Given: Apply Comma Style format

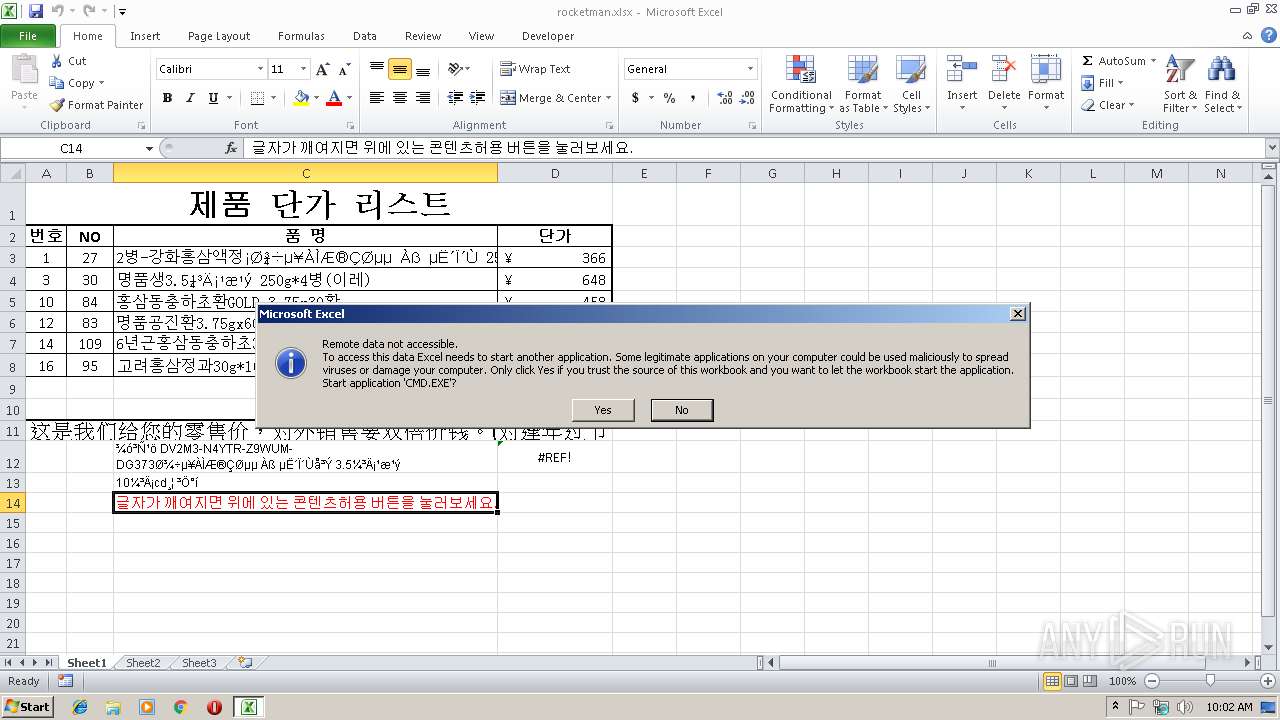Looking at the screenshot, I should pyautogui.click(x=695, y=98).
